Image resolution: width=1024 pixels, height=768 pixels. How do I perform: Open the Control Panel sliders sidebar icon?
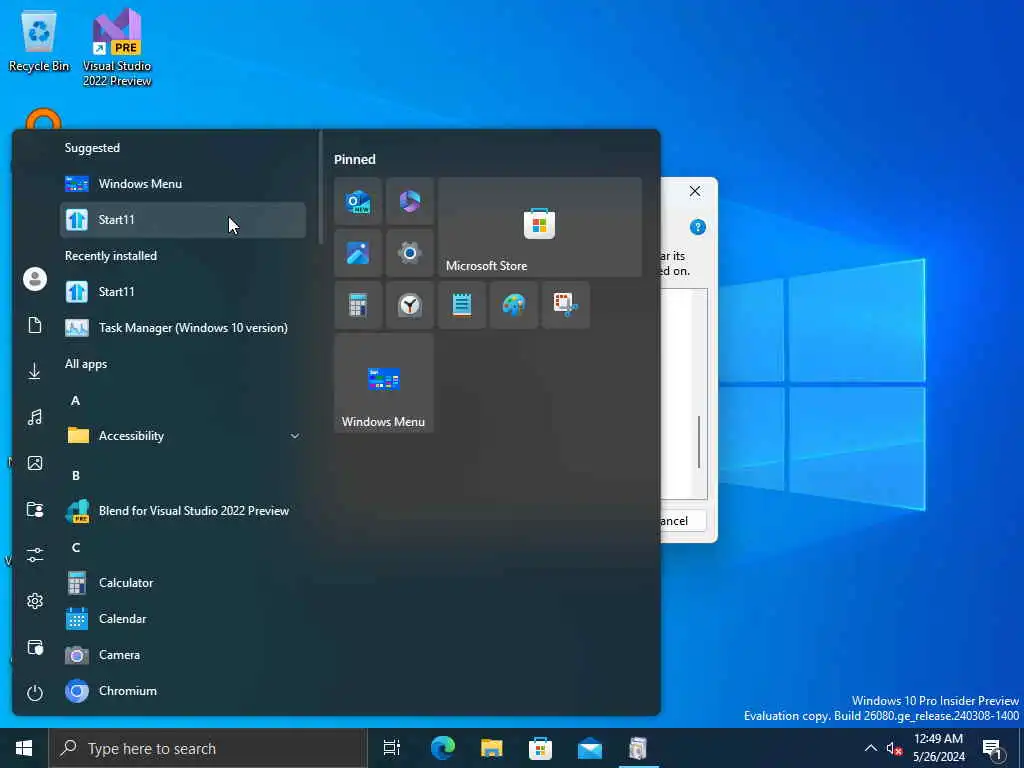[35, 555]
